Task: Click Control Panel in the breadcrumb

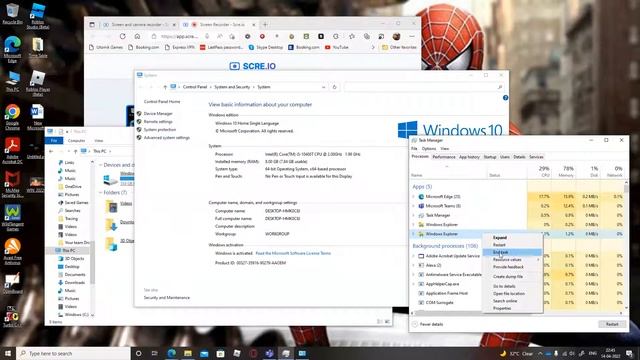Action: [x=195, y=87]
